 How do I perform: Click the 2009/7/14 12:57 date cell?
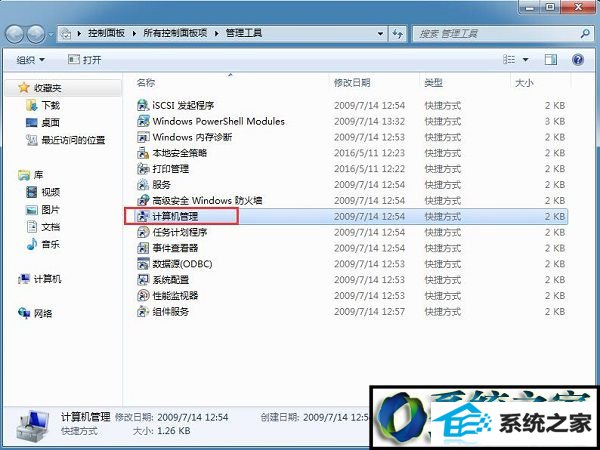pyautogui.click(x=369, y=311)
